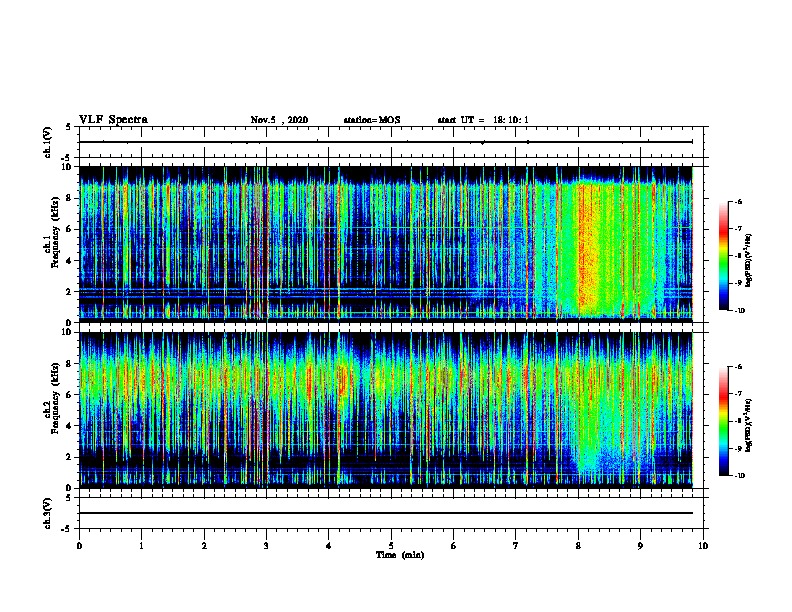Click time axis tick label '0'
The image size is (792, 612).
(x=79, y=546)
